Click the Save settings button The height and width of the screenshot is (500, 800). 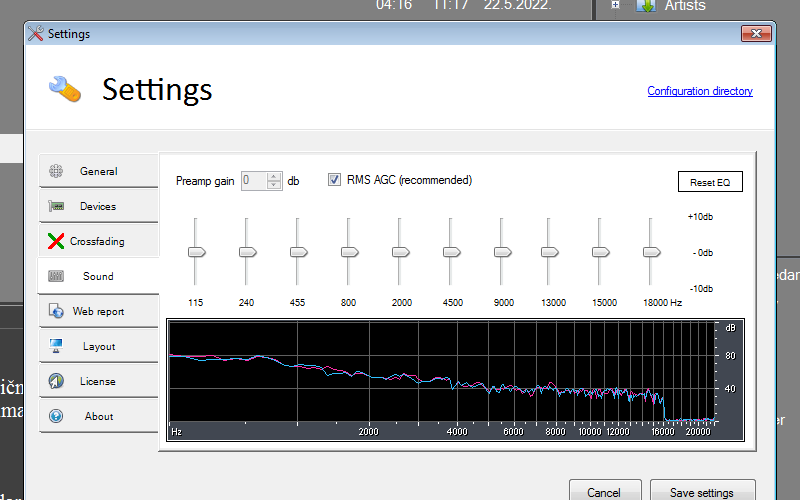tap(702, 491)
